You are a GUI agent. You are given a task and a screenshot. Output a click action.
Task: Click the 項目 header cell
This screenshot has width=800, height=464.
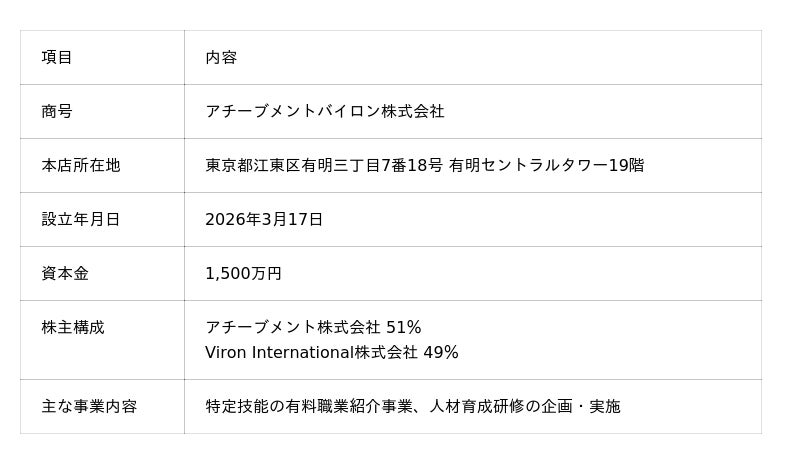tap(57, 58)
